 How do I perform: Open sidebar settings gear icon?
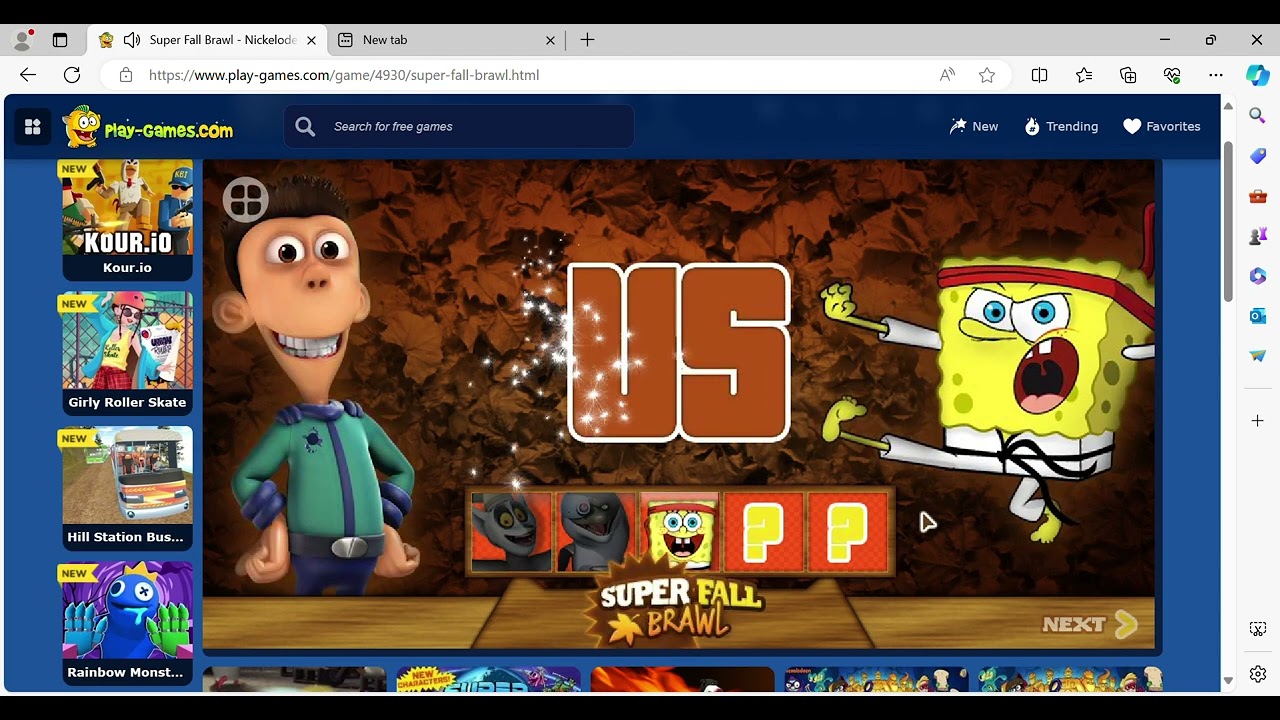(1258, 675)
